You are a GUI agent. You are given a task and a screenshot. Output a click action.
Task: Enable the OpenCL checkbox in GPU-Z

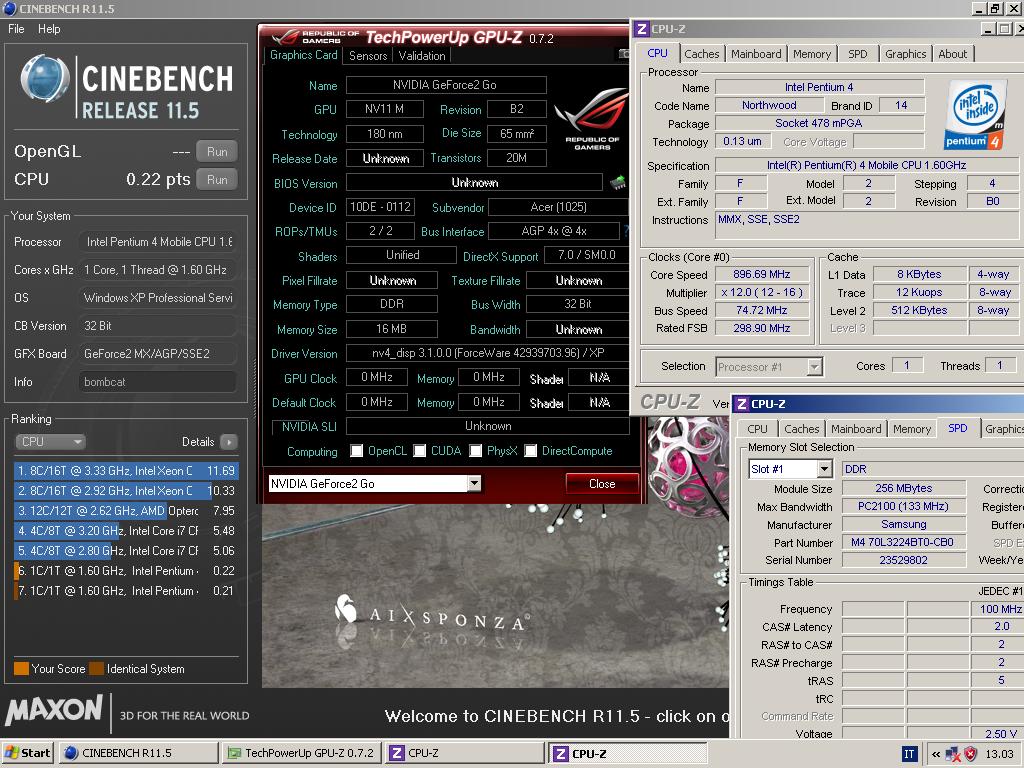(357, 451)
